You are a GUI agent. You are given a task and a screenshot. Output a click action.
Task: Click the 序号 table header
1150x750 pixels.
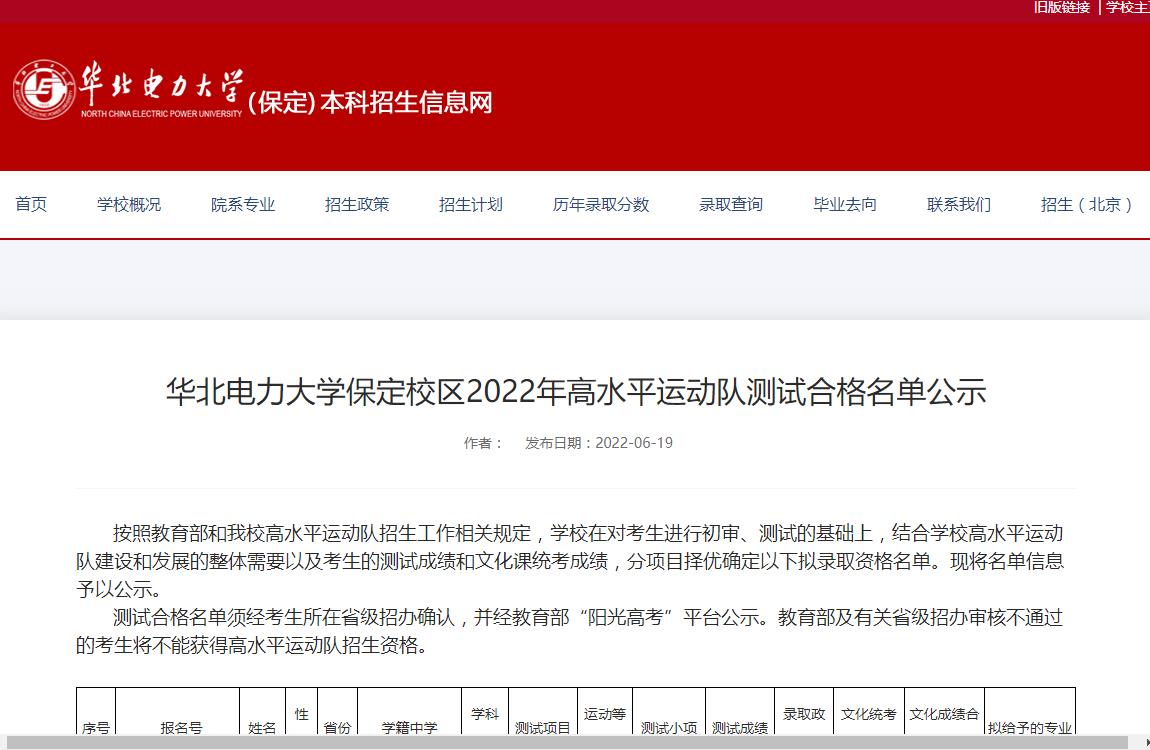[96, 728]
